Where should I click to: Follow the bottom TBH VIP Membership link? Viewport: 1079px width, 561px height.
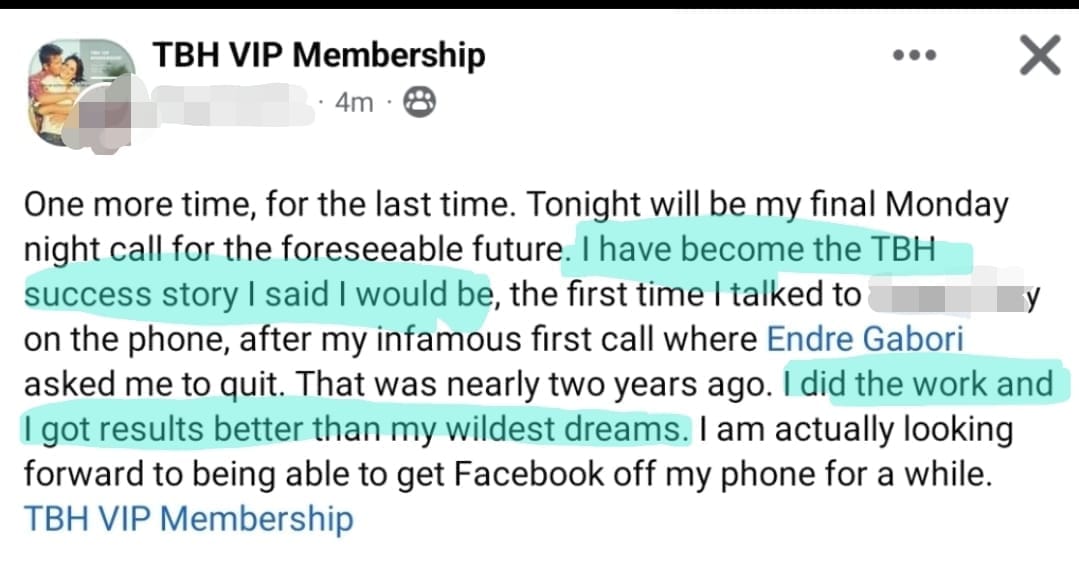[x=188, y=519]
